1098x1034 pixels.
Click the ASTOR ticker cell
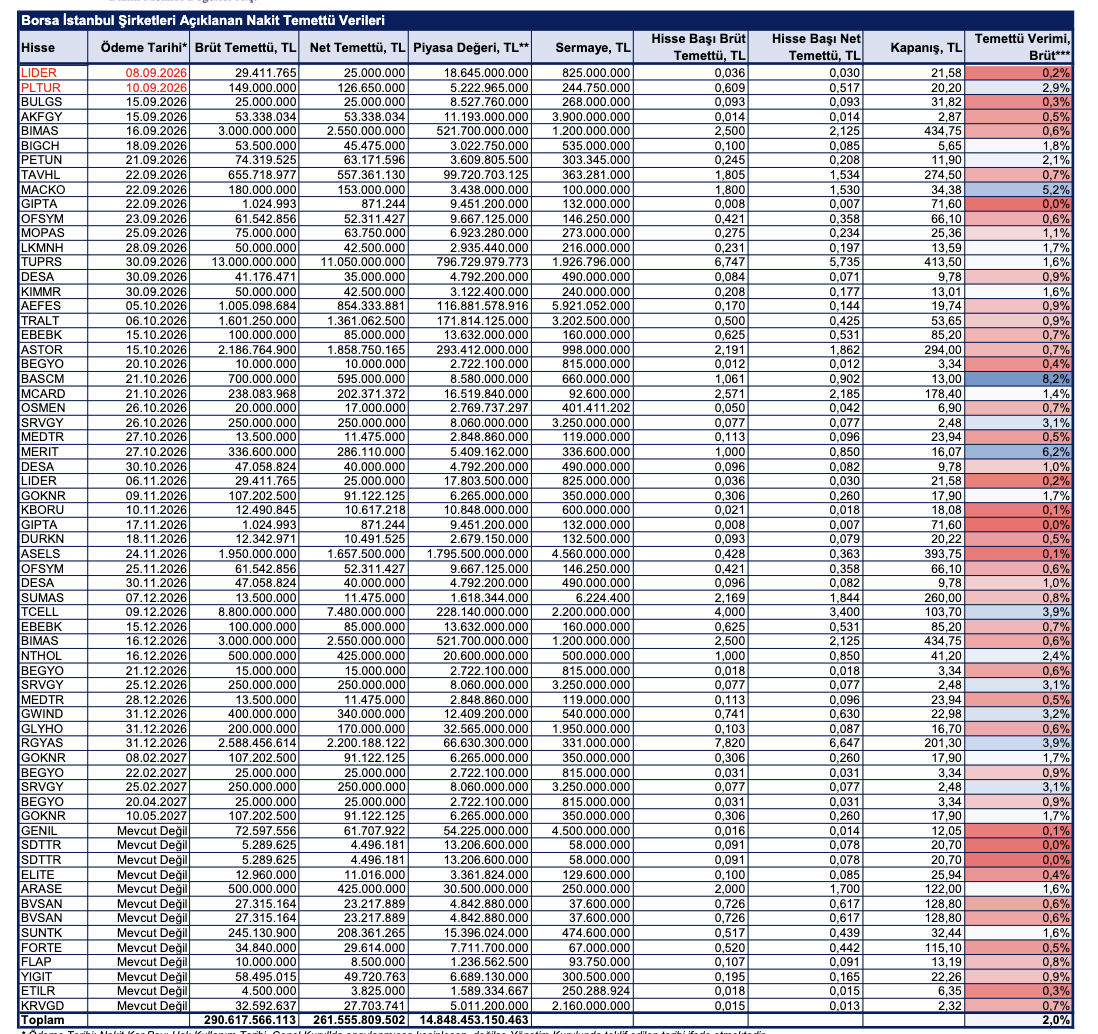[x=41, y=350]
